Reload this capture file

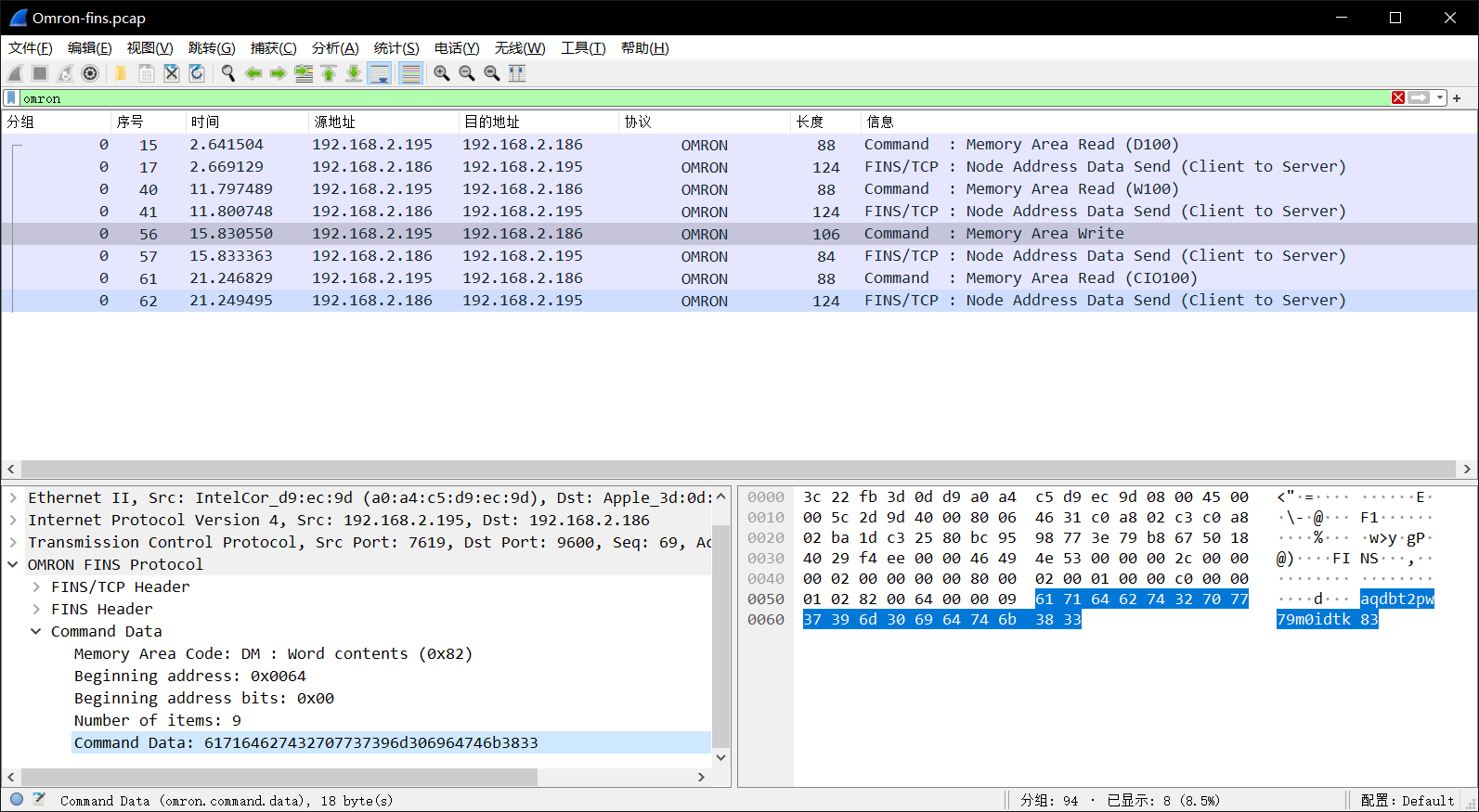(196, 73)
